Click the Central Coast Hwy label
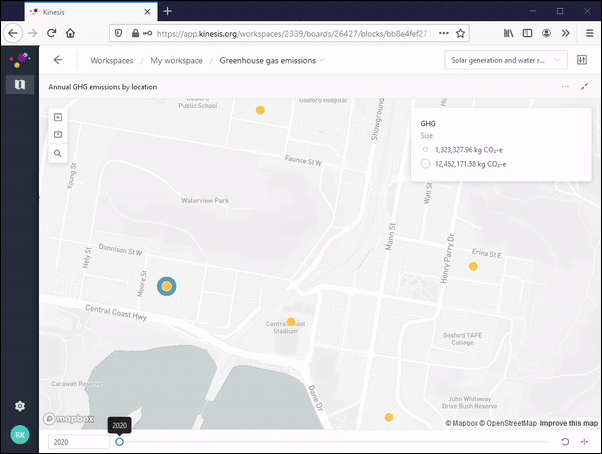This screenshot has height=454, width=602. click(116, 312)
